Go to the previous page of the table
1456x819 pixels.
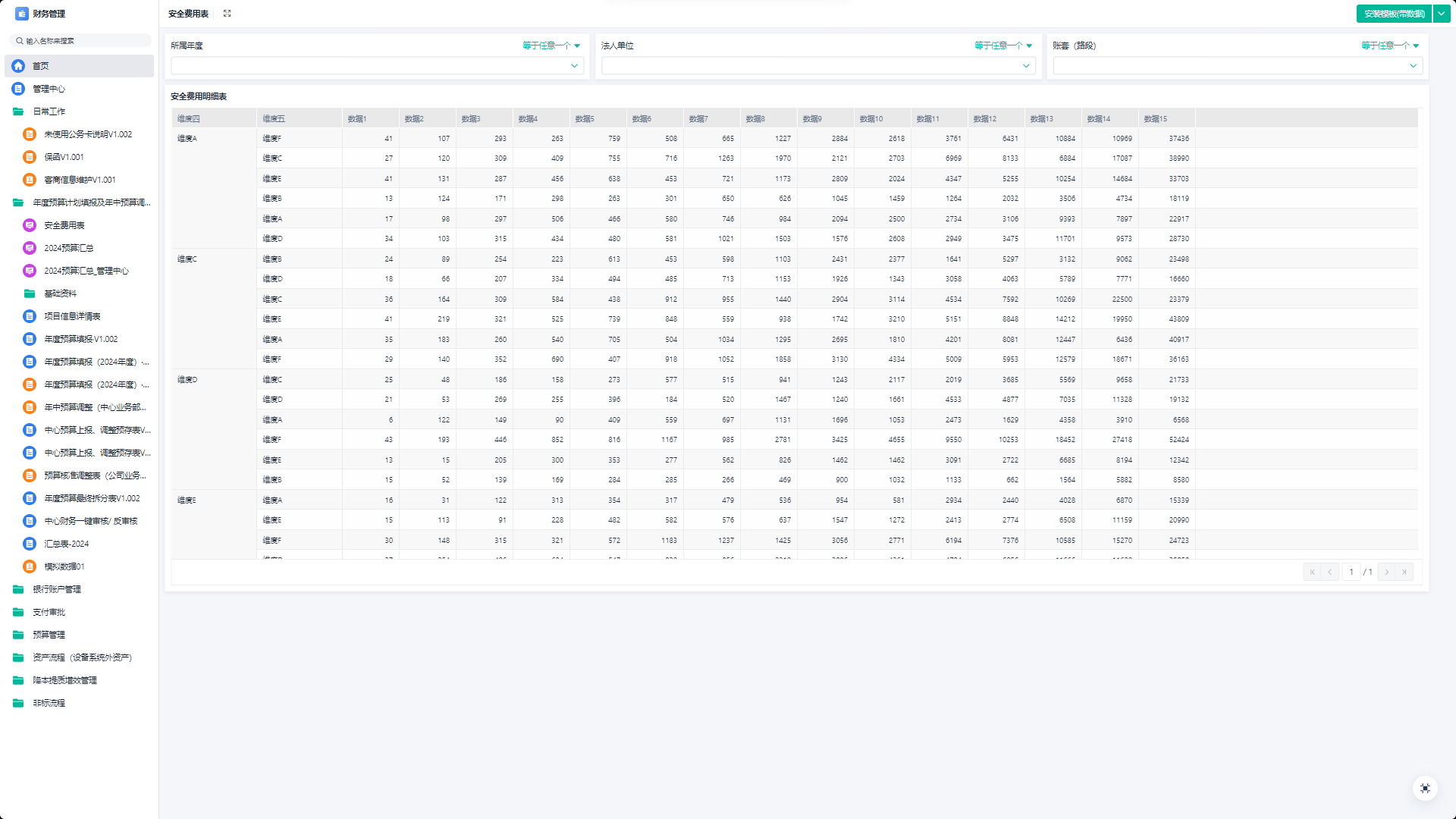(1329, 572)
